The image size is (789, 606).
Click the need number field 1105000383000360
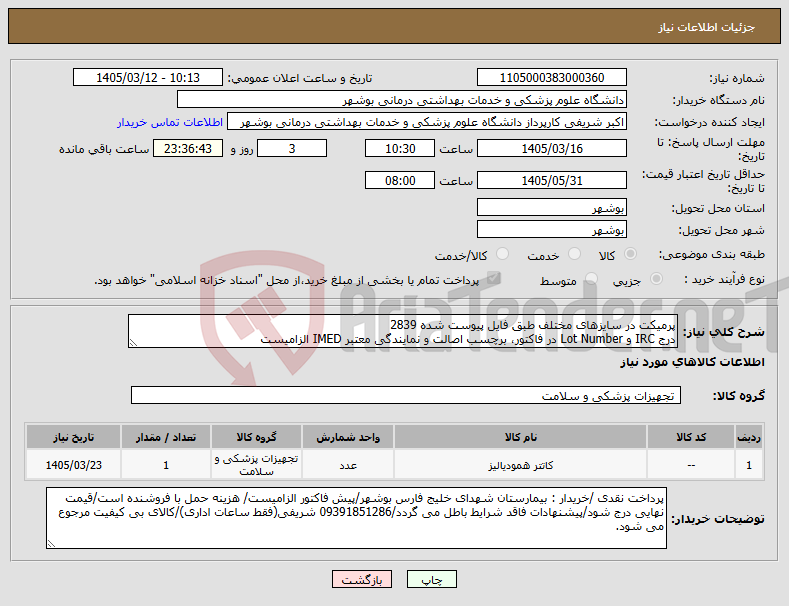(551, 78)
